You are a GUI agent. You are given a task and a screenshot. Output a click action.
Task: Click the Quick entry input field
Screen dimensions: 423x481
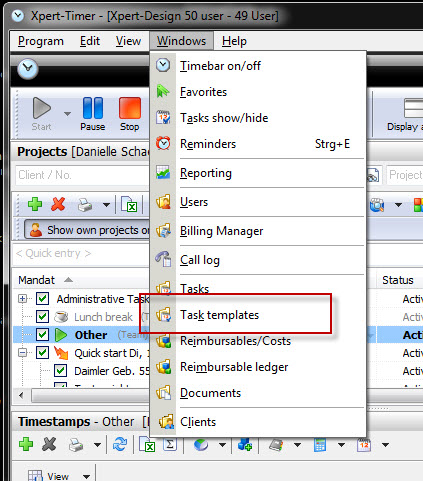[x=82, y=253]
